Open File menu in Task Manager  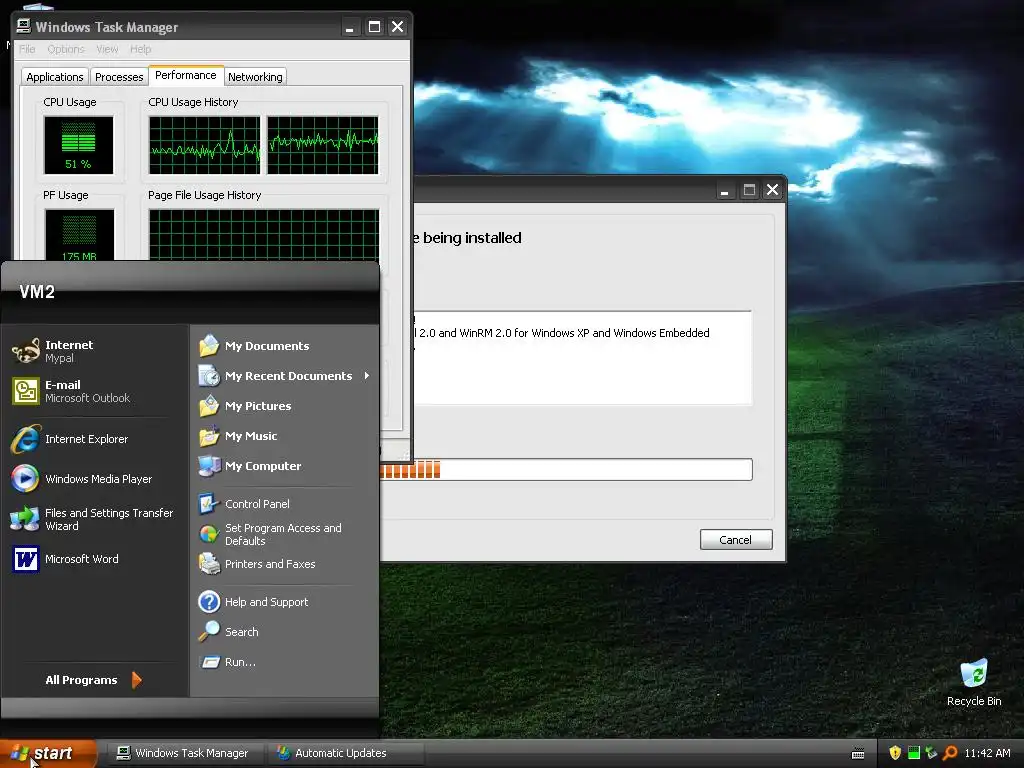27,49
